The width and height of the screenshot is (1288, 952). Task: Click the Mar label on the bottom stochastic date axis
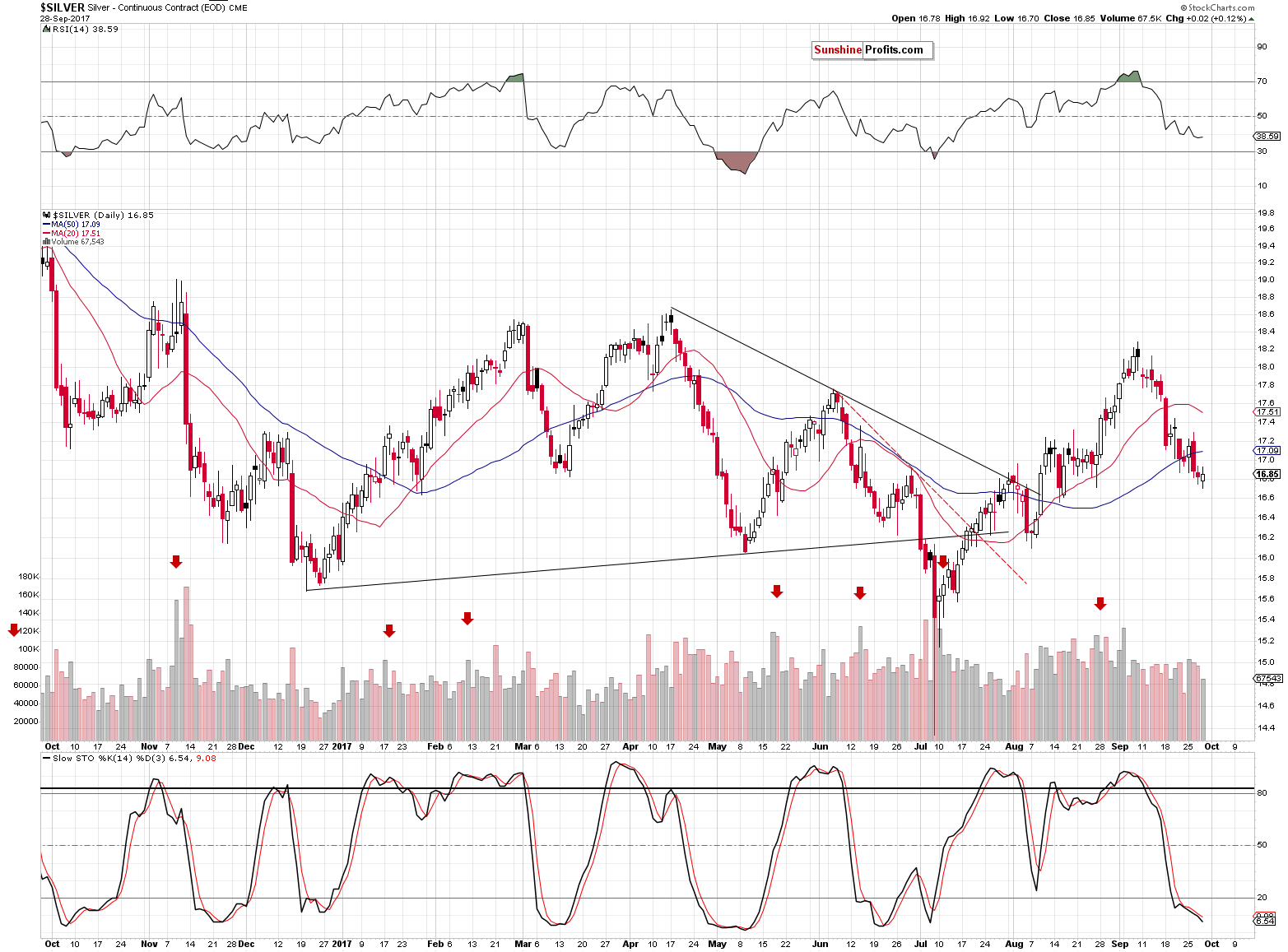coord(523,944)
